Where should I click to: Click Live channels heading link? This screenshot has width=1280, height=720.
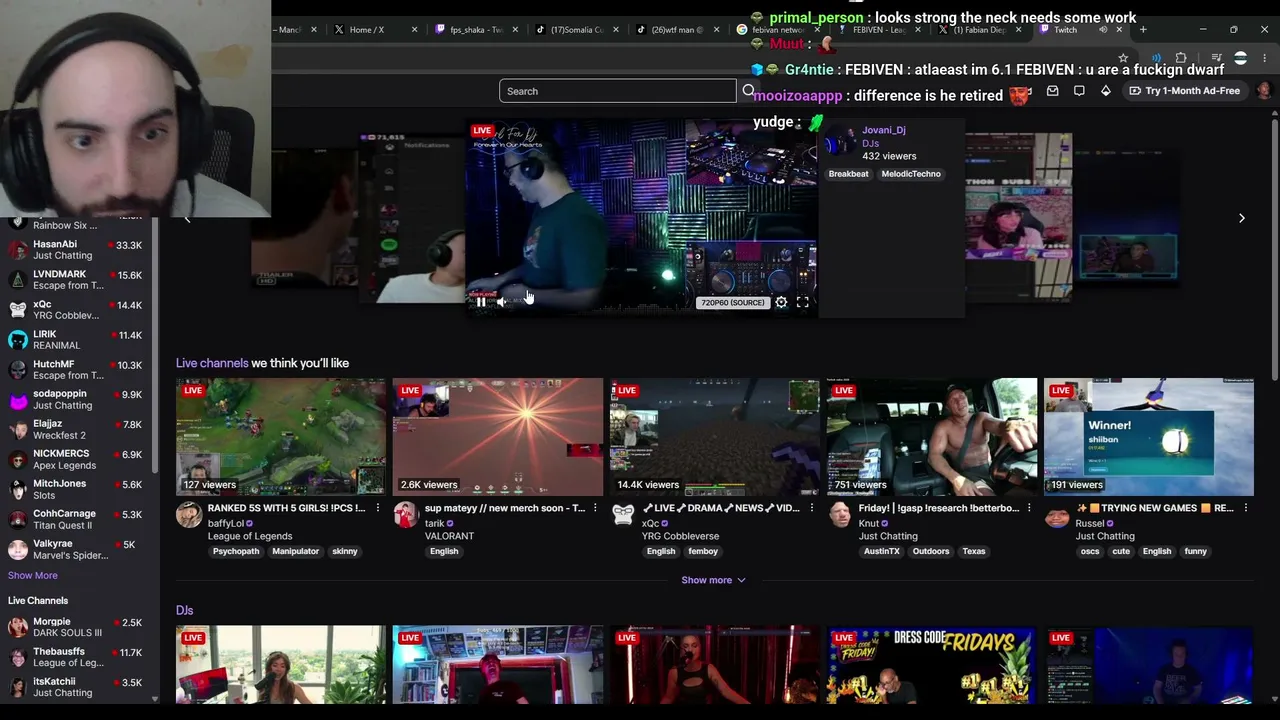(x=212, y=363)
